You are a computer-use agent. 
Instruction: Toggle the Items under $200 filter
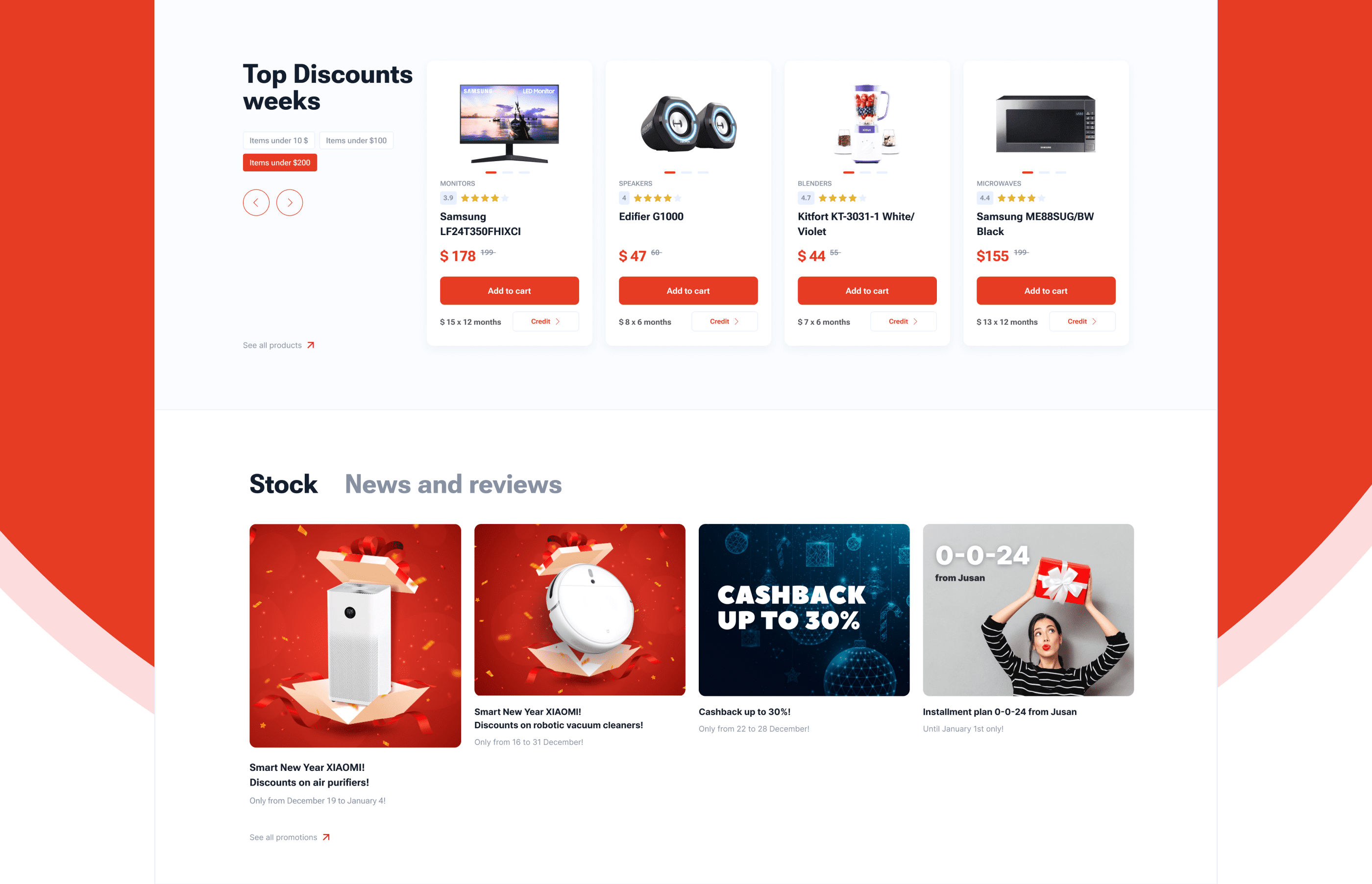(x=280, y=163)
